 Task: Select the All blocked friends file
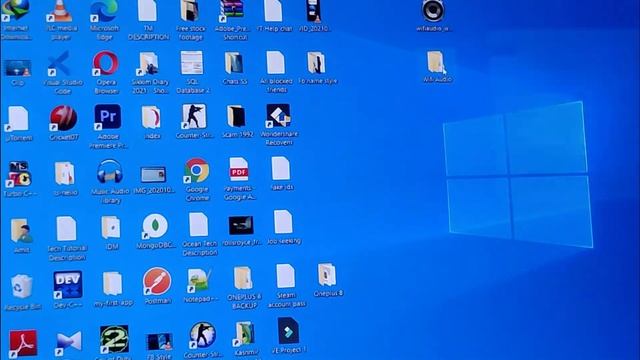[276, 63]
